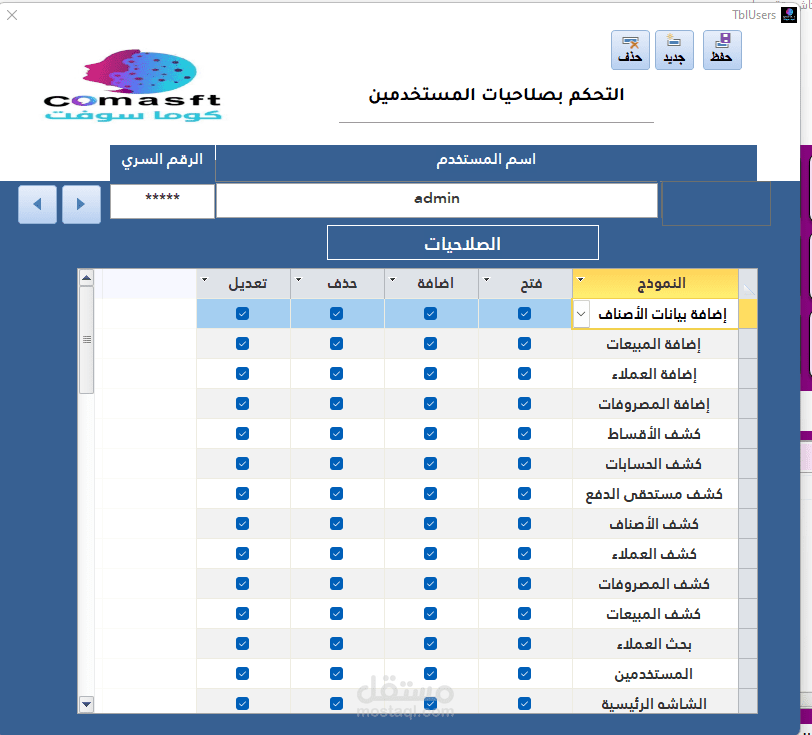The height and width of the screenshot is (735, 812).
Task: Expand the إضافة بيانات الأصناف combo box
Action: (x=581, y=314)
